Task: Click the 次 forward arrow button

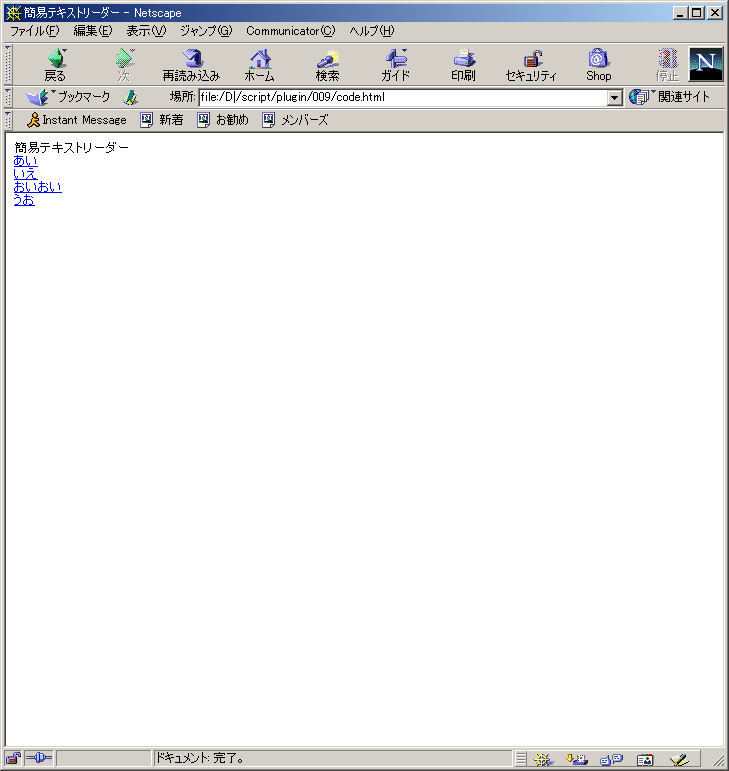Action: 124,65
